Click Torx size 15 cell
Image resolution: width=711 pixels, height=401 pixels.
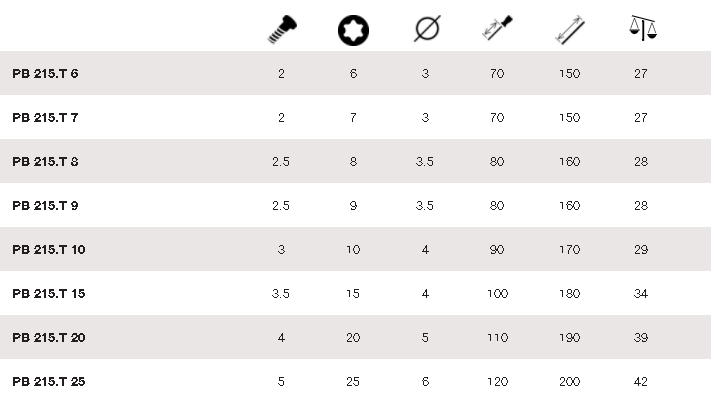point(353,294)
